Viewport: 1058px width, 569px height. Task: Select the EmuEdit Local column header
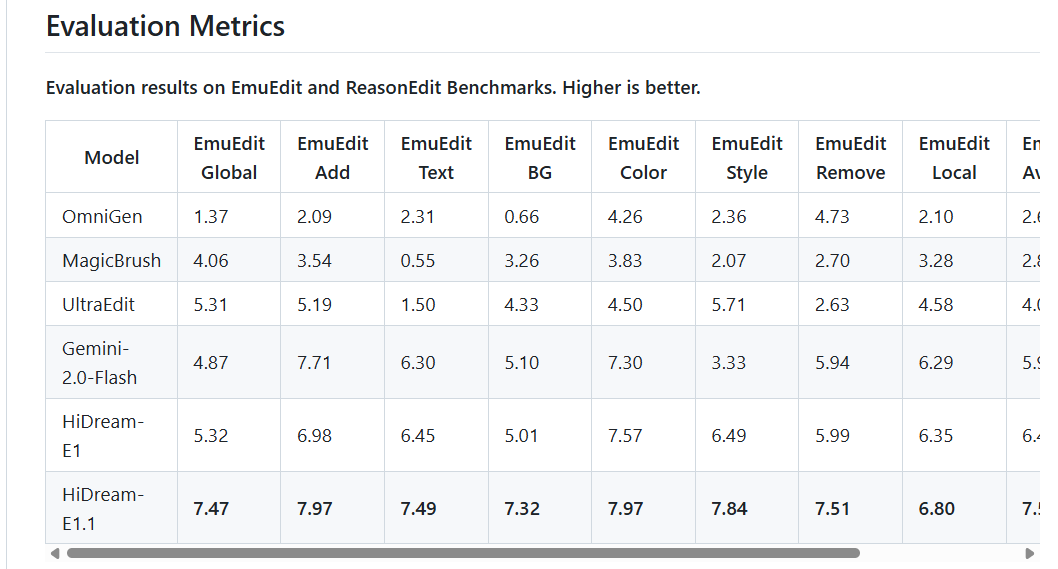[955, 157]
